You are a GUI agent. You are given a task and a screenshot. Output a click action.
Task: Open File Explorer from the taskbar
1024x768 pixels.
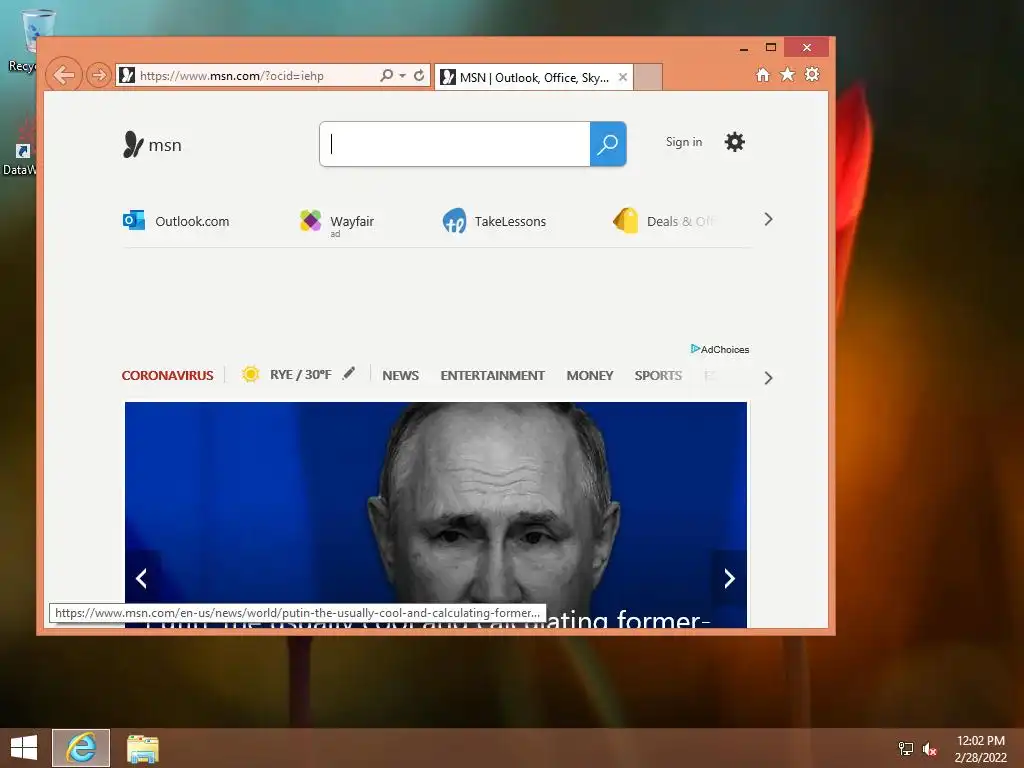coord(142,748)
